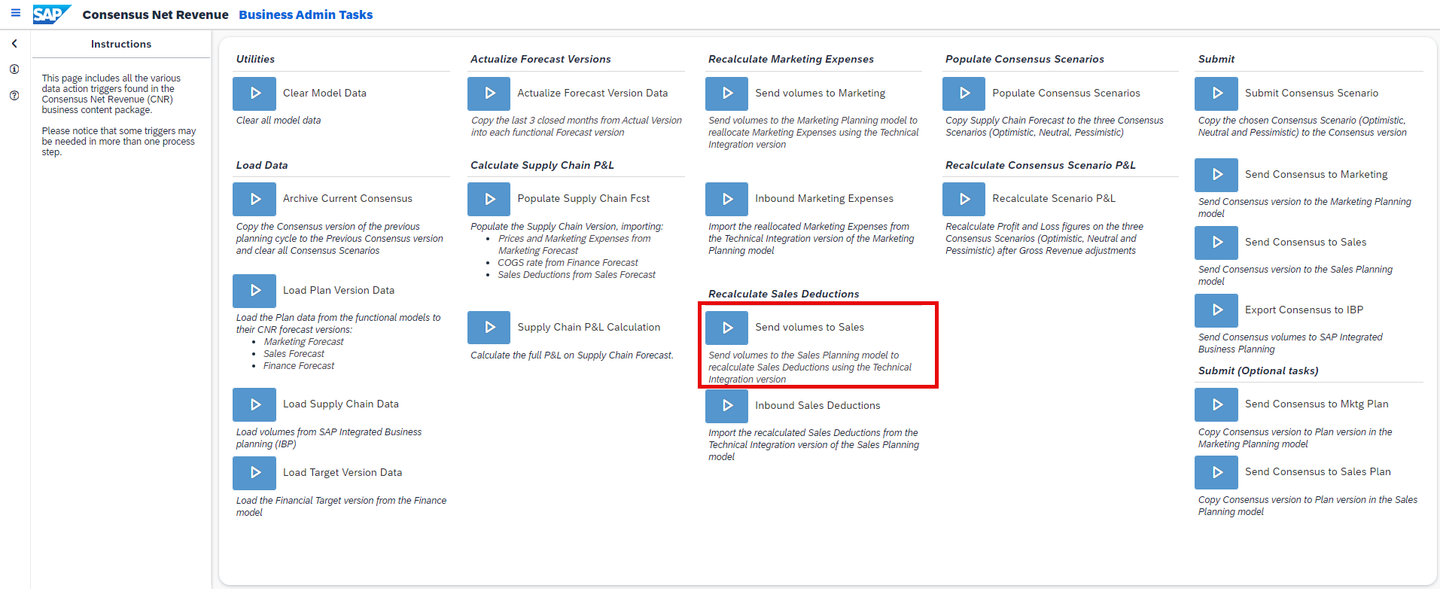Viewport: 1440px width, 589px height.
Task: Click 'Load the Financial Target version' description
Action: point(341,506)
